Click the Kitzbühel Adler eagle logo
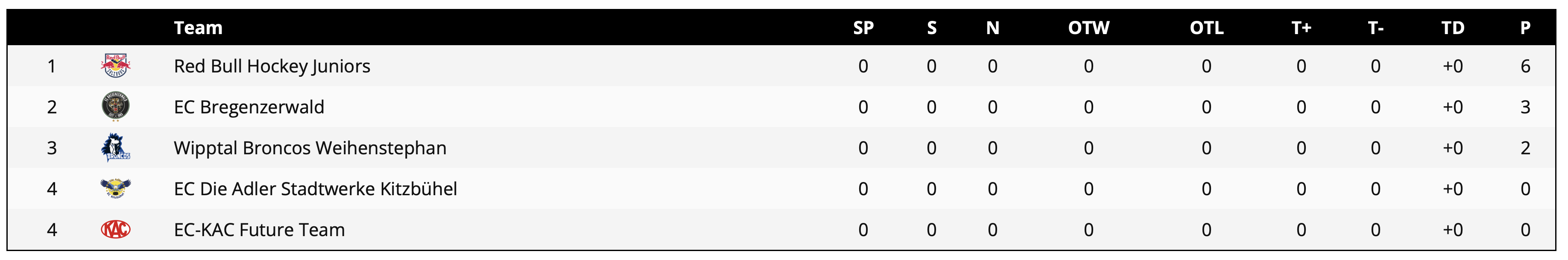 (x=115, y=188)
